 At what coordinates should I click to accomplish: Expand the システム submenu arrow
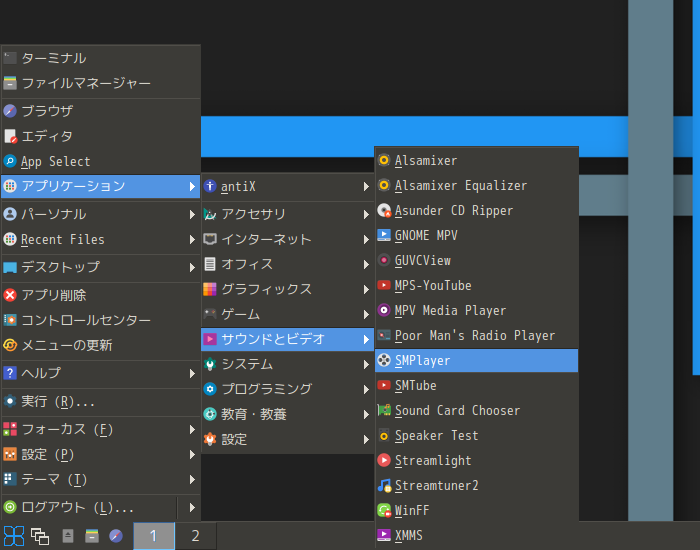coord(366,364)
